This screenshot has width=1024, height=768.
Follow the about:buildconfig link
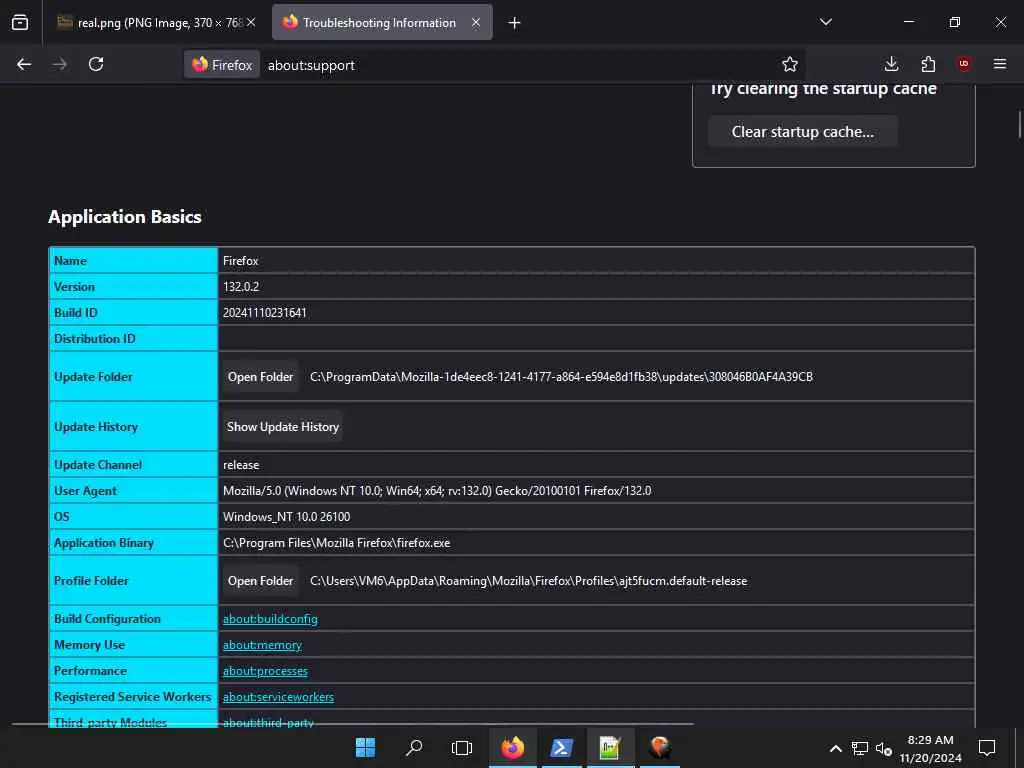(270, 619)
